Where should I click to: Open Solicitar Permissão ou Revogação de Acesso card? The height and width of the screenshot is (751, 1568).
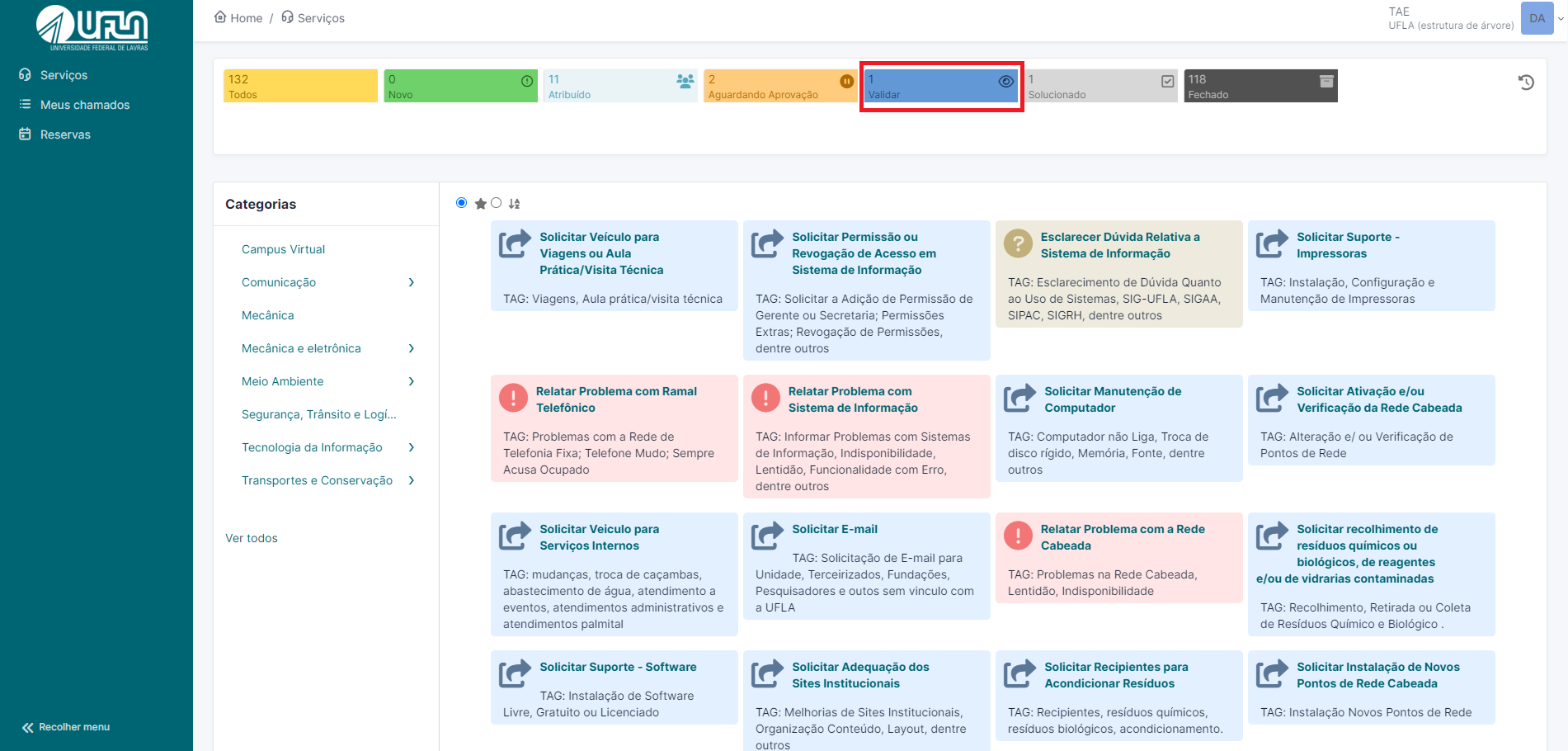[867, 290]
